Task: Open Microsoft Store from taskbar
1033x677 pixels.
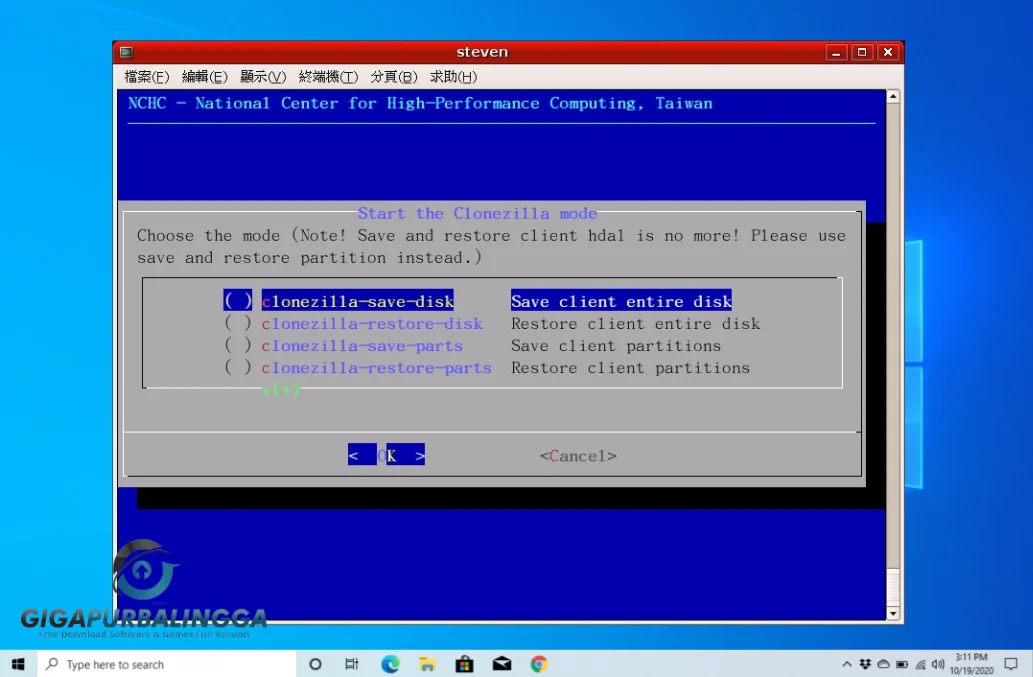Action: [x=464, y=664]
